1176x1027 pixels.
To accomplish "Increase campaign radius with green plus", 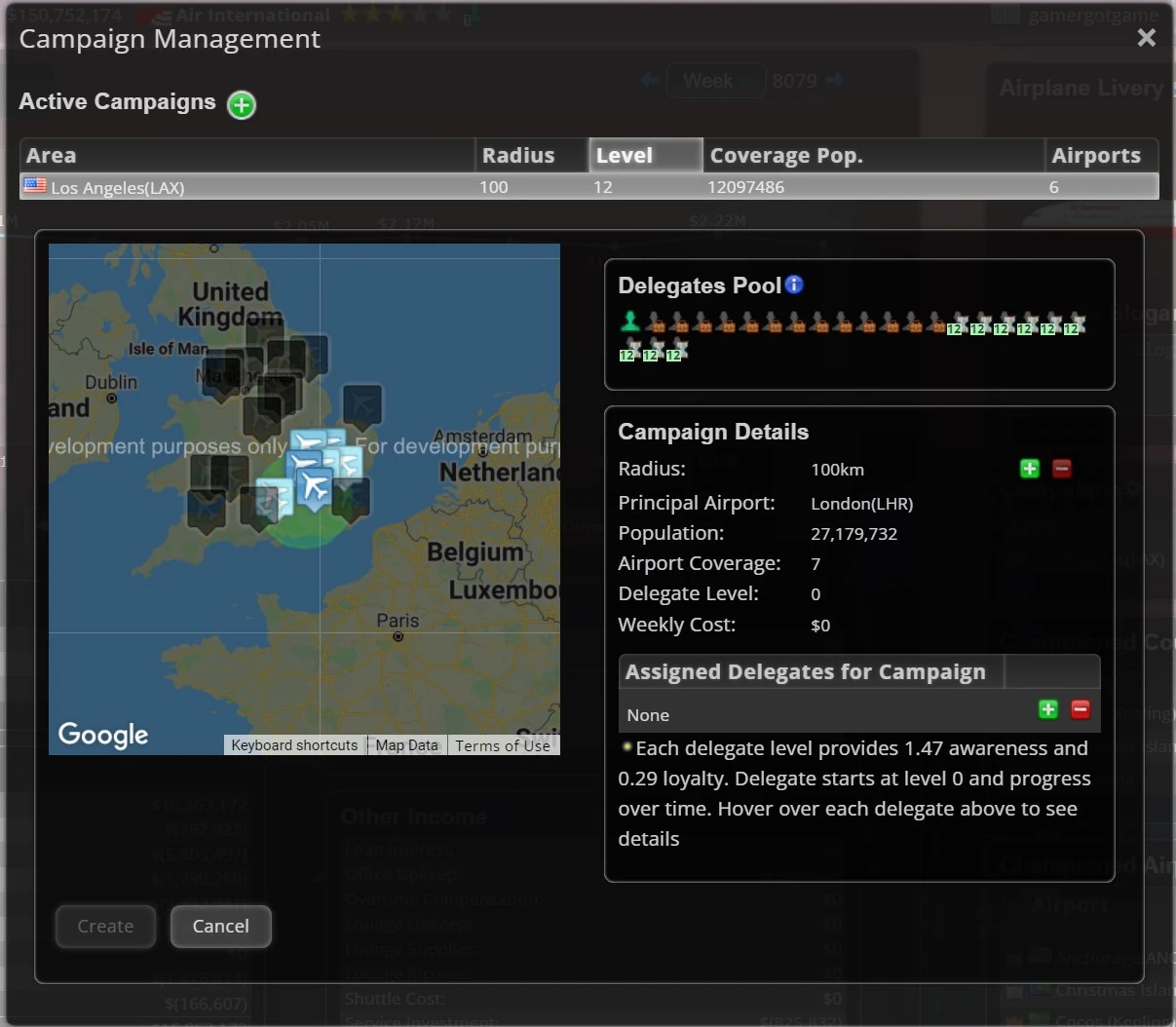I will click(1030, 469).
